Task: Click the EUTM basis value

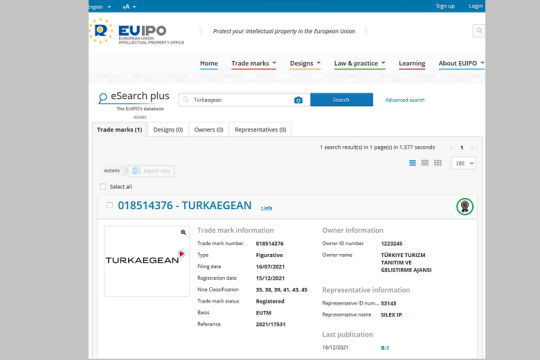Action: pos(263,313)
